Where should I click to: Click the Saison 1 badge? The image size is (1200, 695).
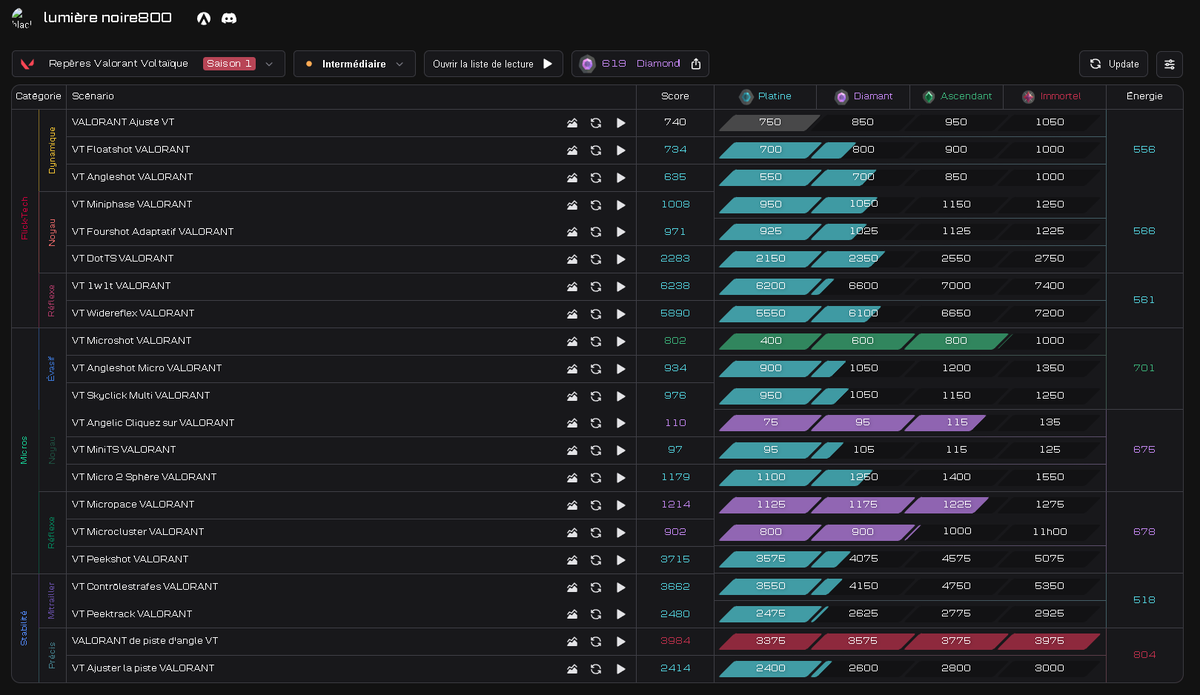229,64
